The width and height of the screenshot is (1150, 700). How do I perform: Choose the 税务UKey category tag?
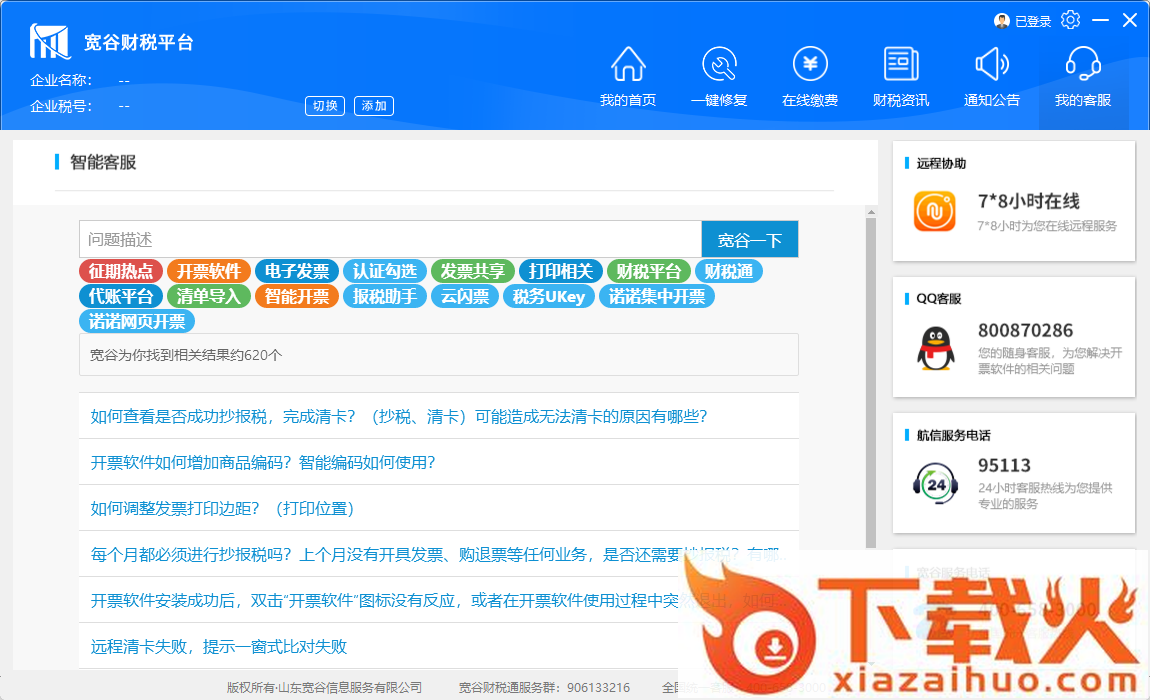click(x=549, y=296)
